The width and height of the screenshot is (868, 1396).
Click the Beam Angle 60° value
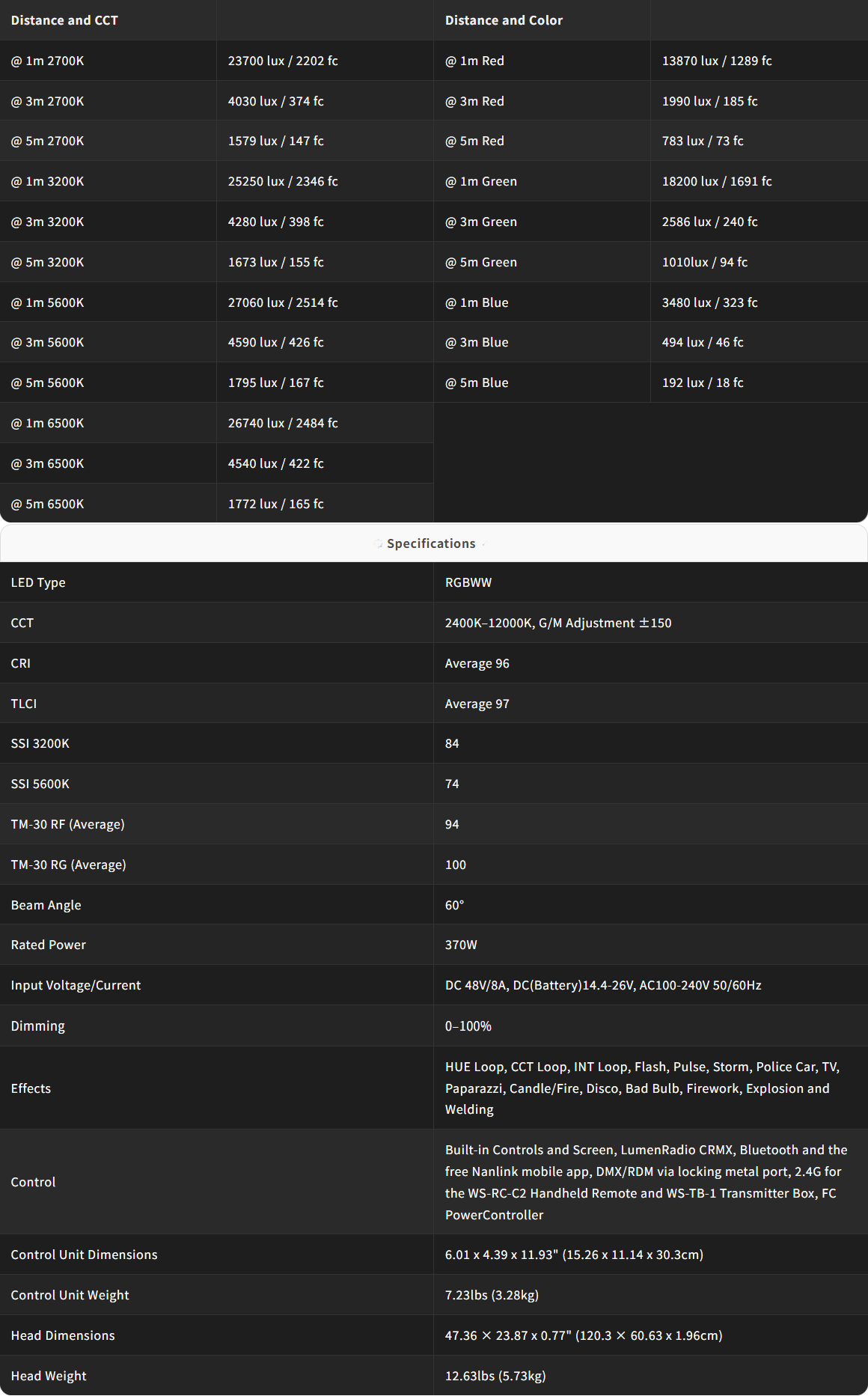click(x=455, y=905)
